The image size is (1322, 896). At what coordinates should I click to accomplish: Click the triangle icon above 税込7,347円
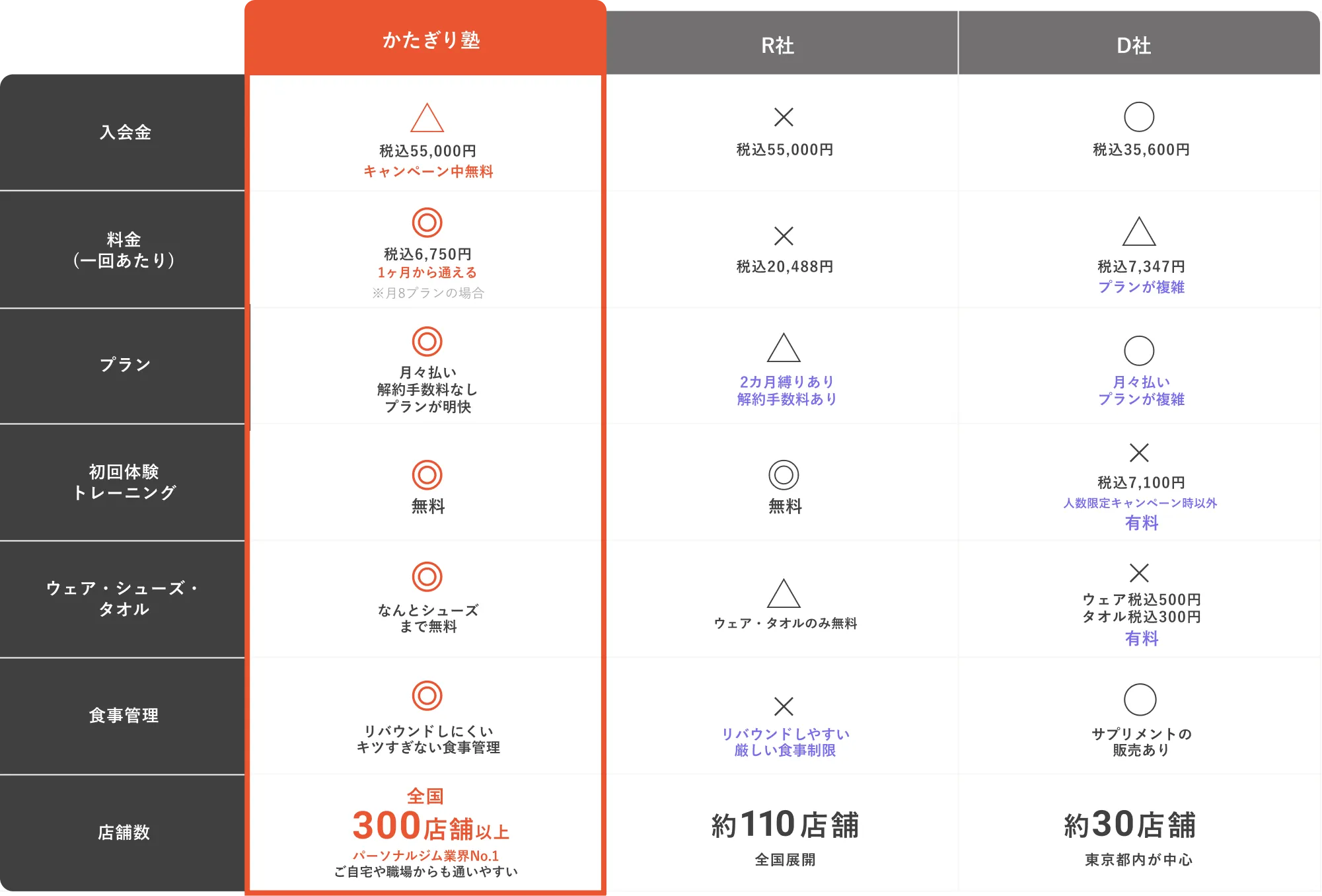pyautogui.click(x=1139, y=231)
